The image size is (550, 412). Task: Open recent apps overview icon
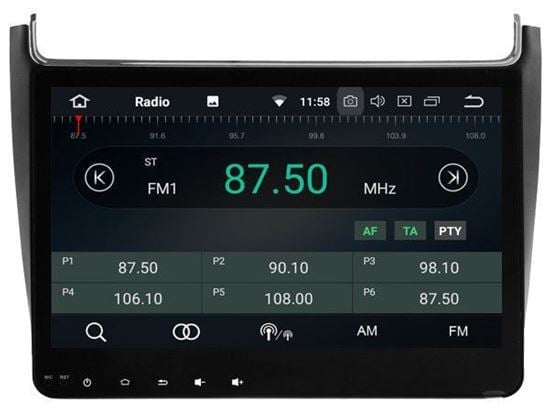tap(431, 101)
